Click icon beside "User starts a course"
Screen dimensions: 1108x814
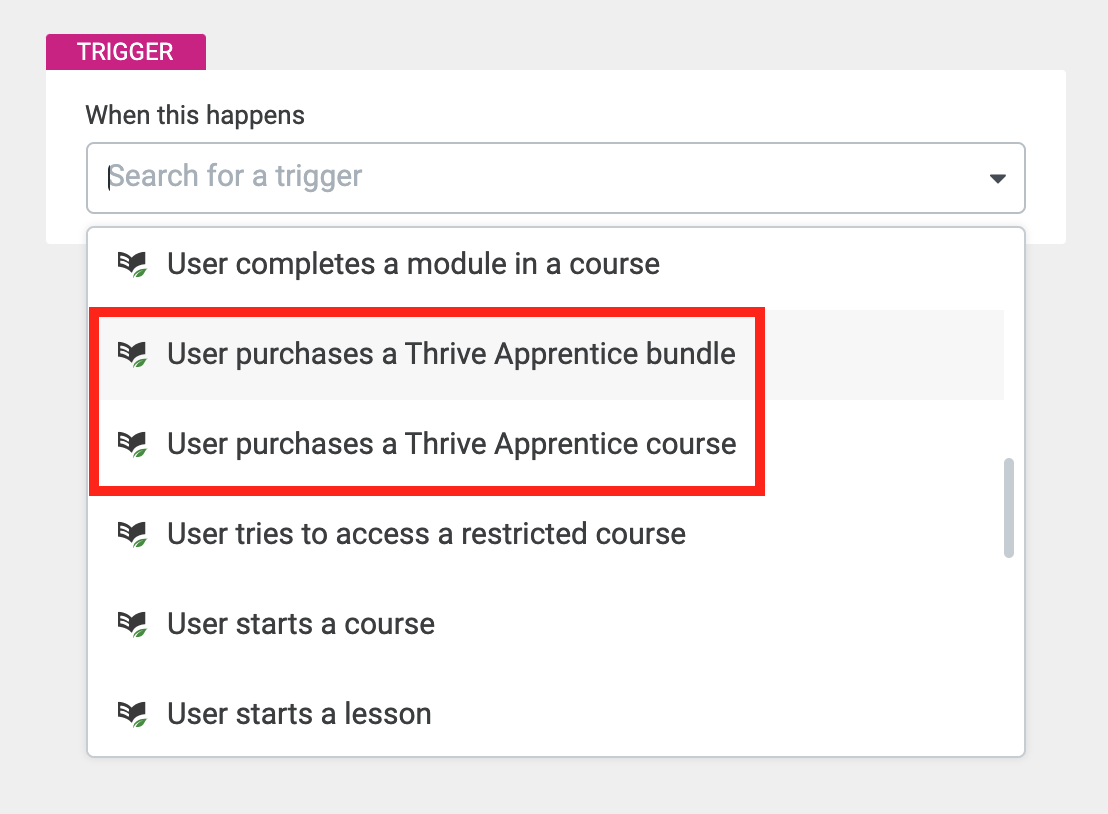[x=132, y=624]
